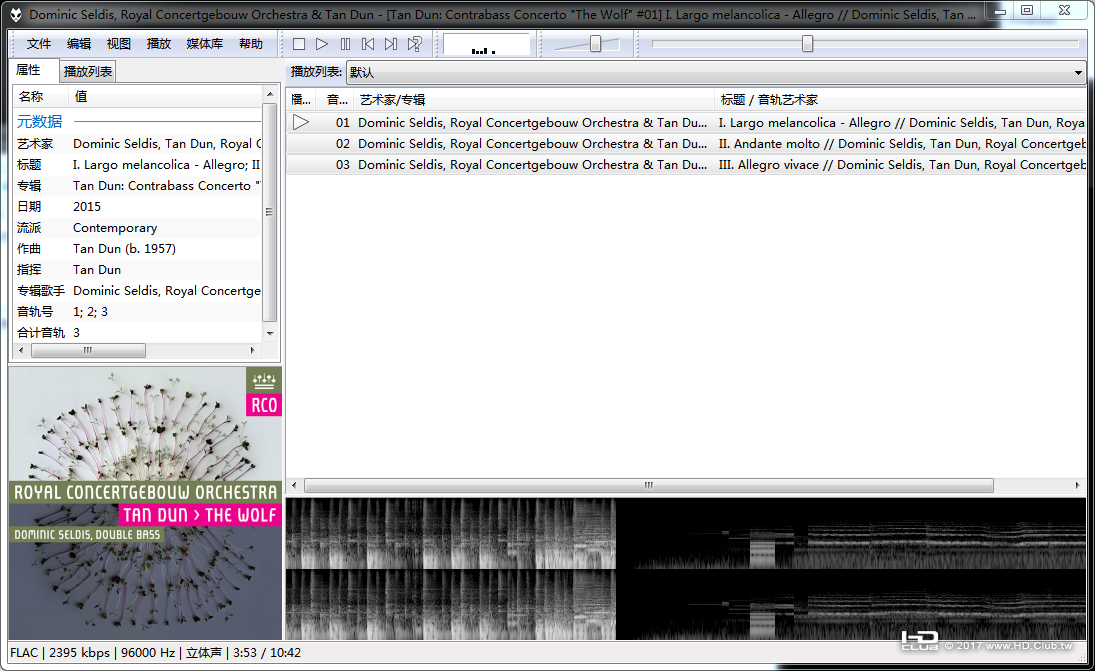Select the 艺术家 property row
Image resolution: width=1095 pixels, height=671 pixels.
138,144
